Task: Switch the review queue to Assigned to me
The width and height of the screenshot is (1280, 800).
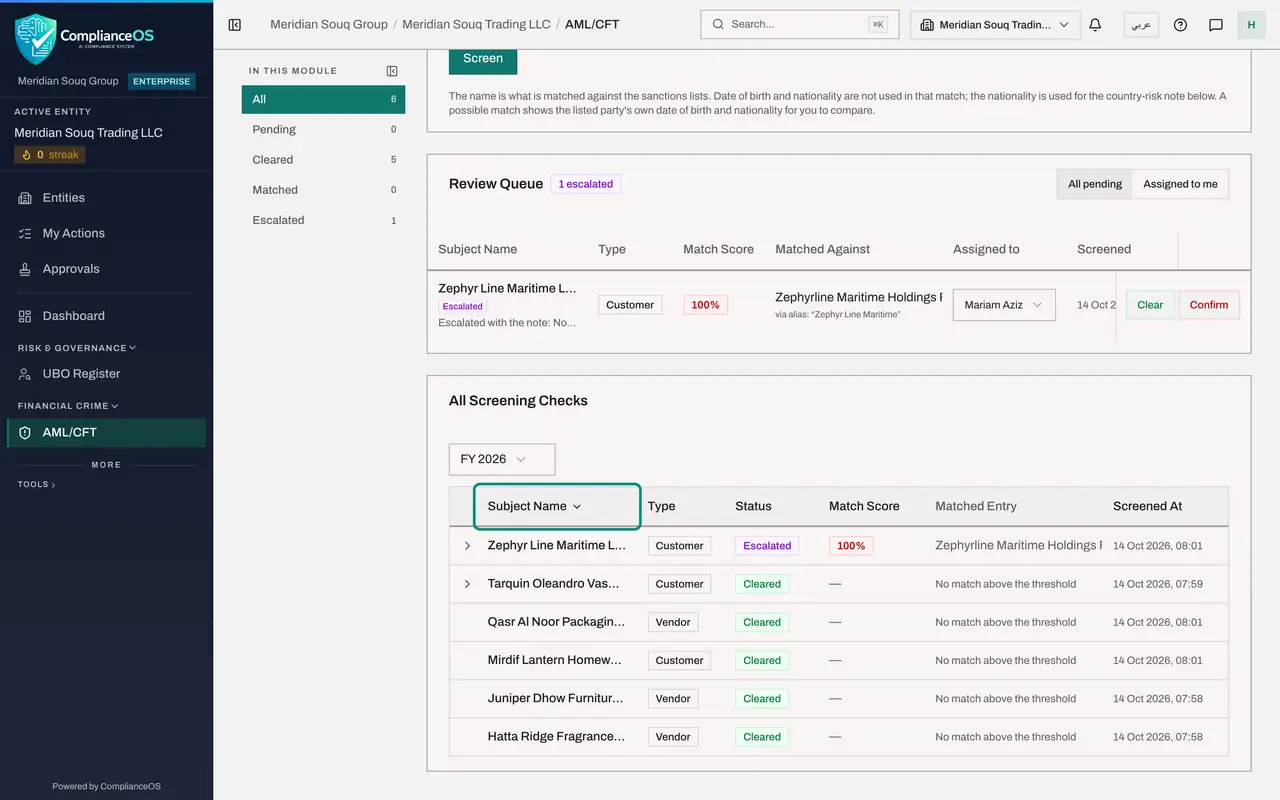Action: pyautogui.click(x=1180, y=184)
